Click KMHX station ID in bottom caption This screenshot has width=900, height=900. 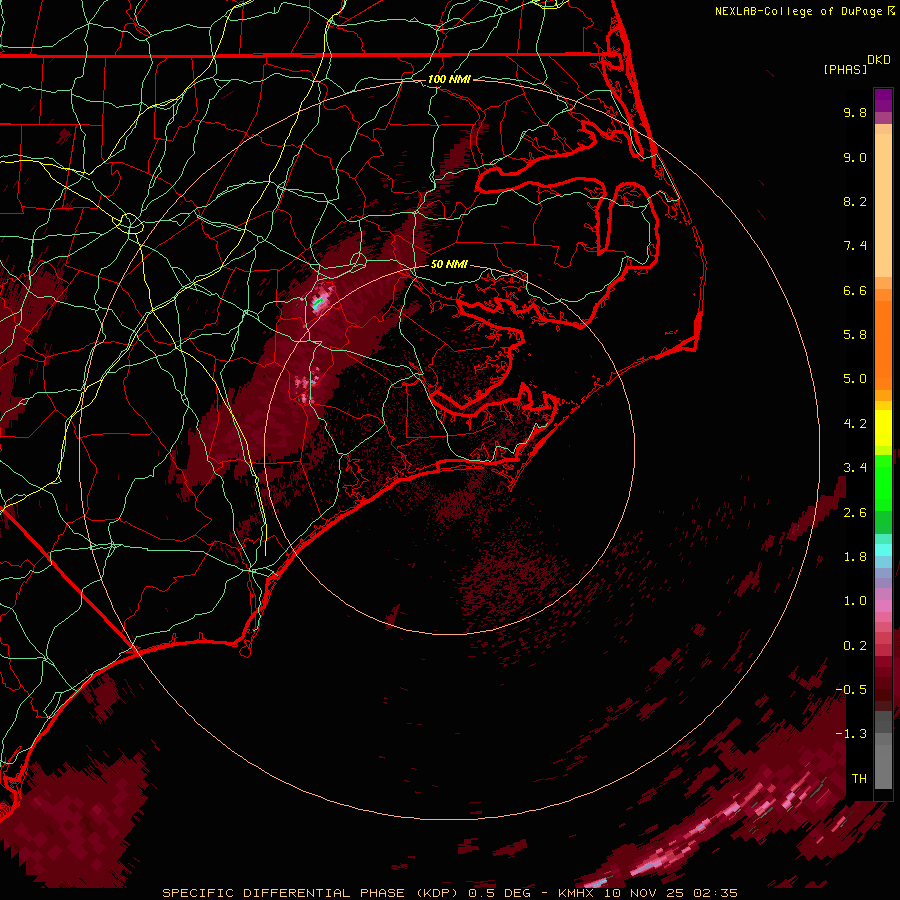576,893
